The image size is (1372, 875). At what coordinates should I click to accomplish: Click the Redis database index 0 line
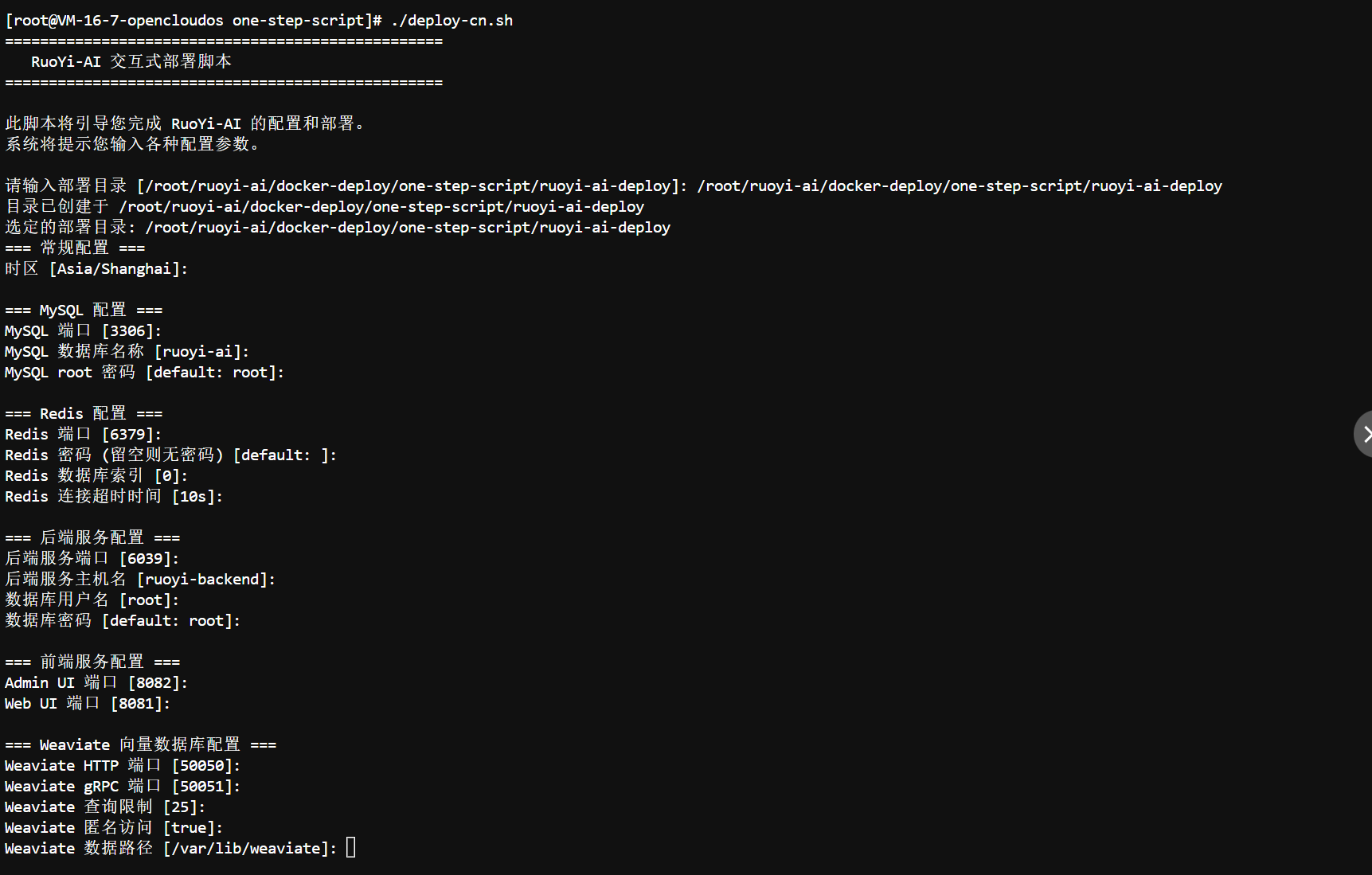[96, 476]
